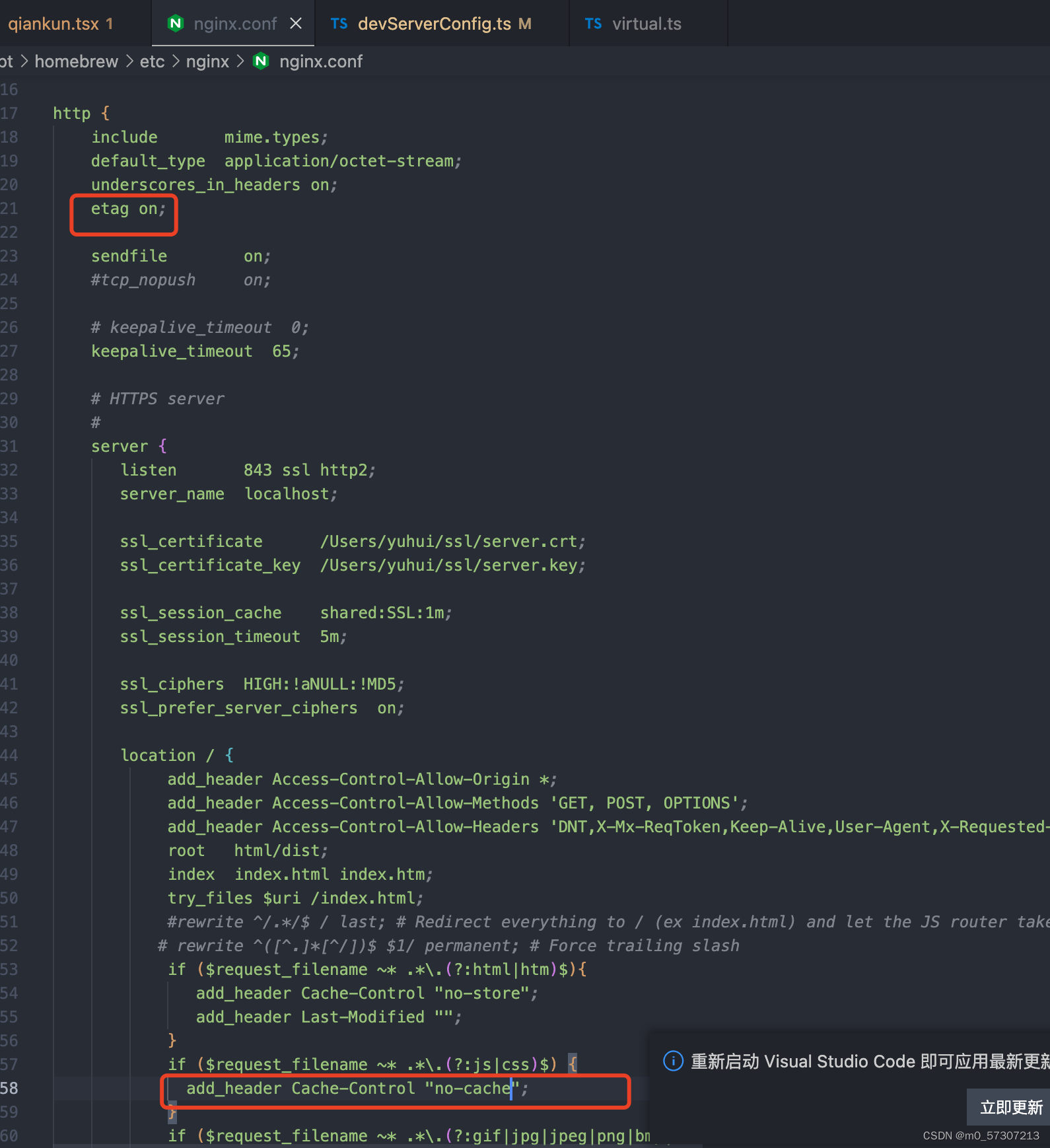This screenshot has width=1050, height=1148.
Task: Click the 'ssl_session_cache shared:SSL:1m;' line
Action: pyautogui.click(x=286, y=613)
